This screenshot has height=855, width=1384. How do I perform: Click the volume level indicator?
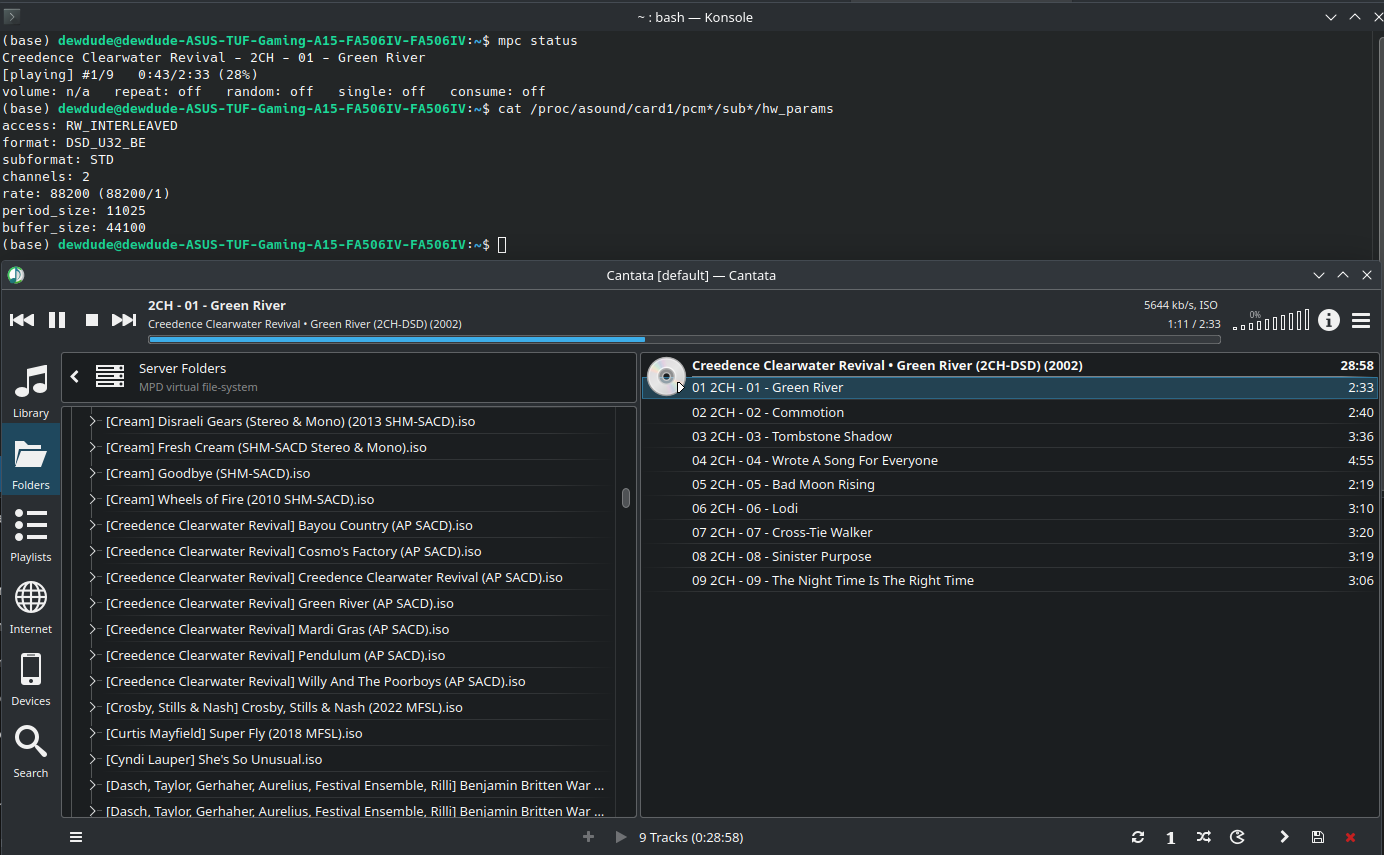pyautogui.click(x=1271, y=320)
